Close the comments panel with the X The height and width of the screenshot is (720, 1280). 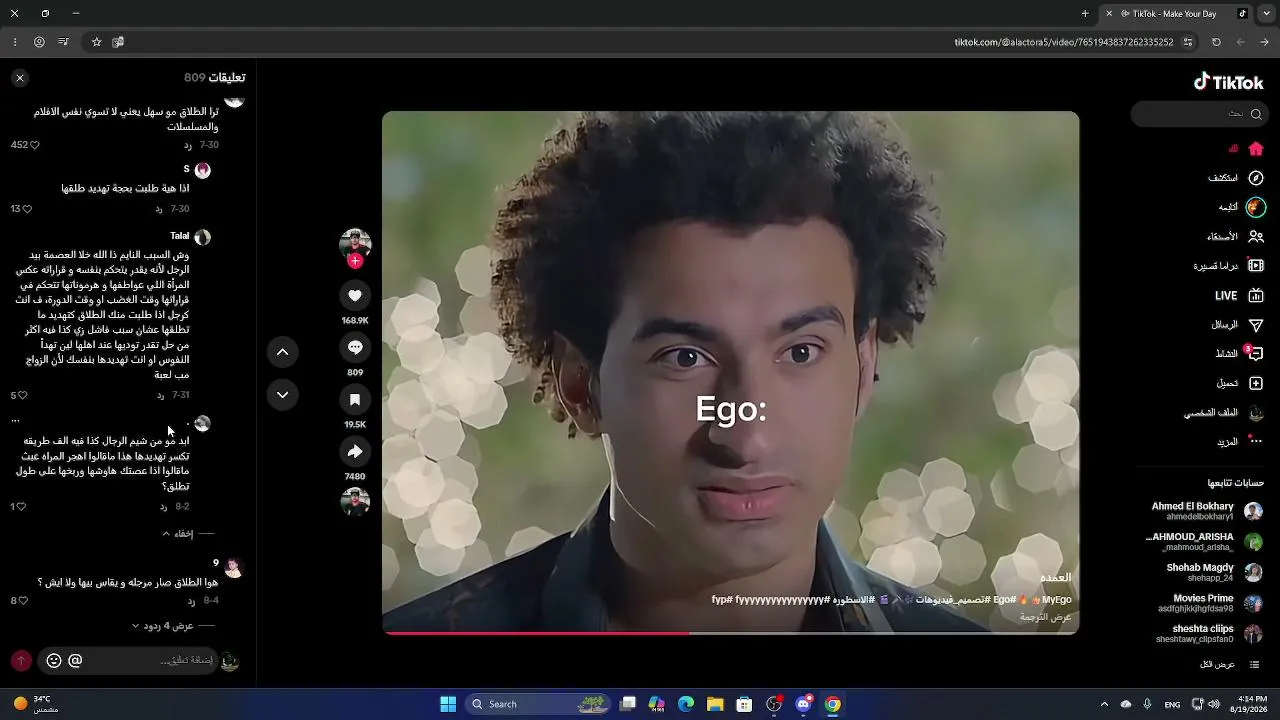tap(20, 78)
